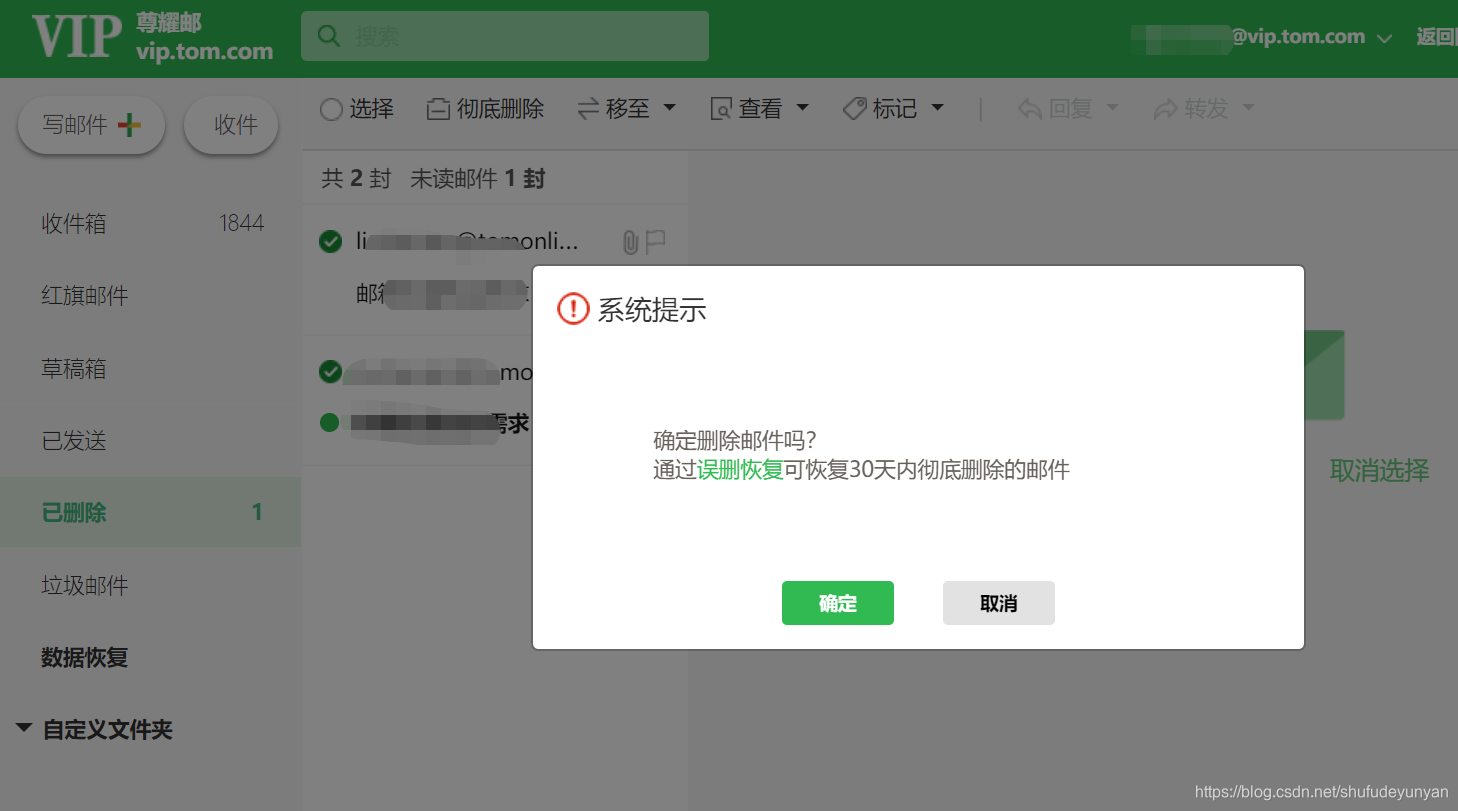Toggle the selection circle next to 选择
The height and width of the screenshot is (811, 1458).
(331, 108)
